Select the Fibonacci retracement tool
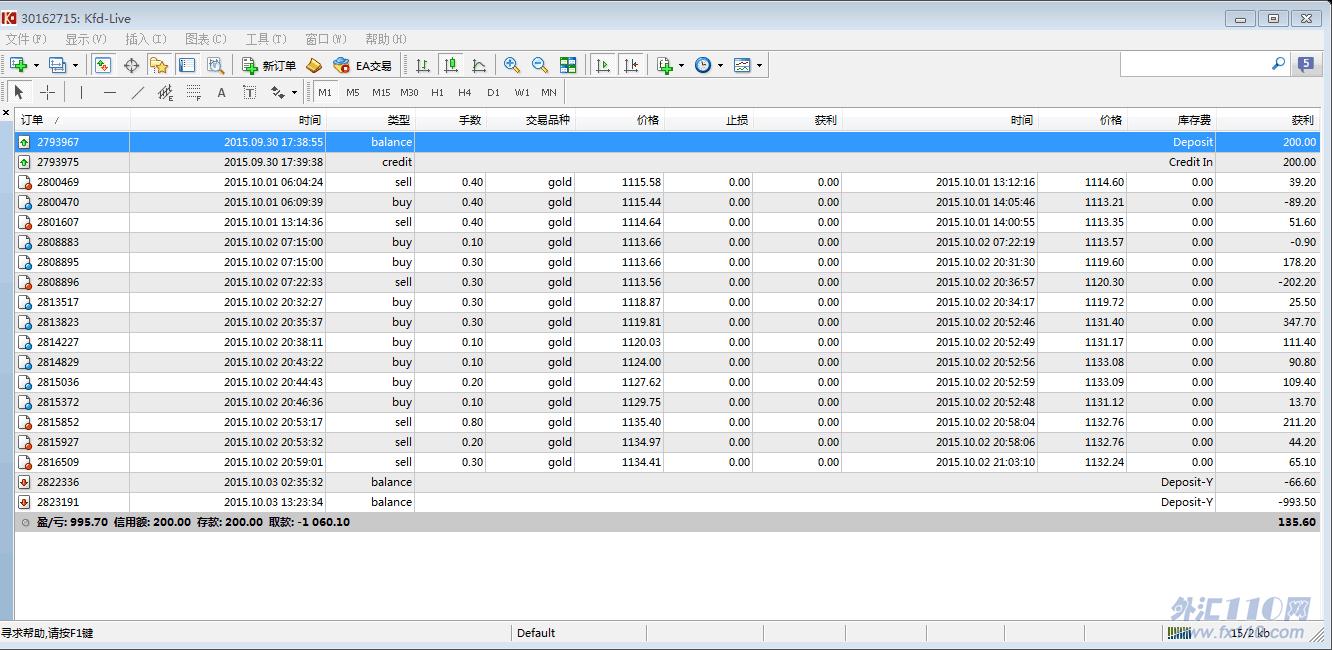 coord(193,92)
